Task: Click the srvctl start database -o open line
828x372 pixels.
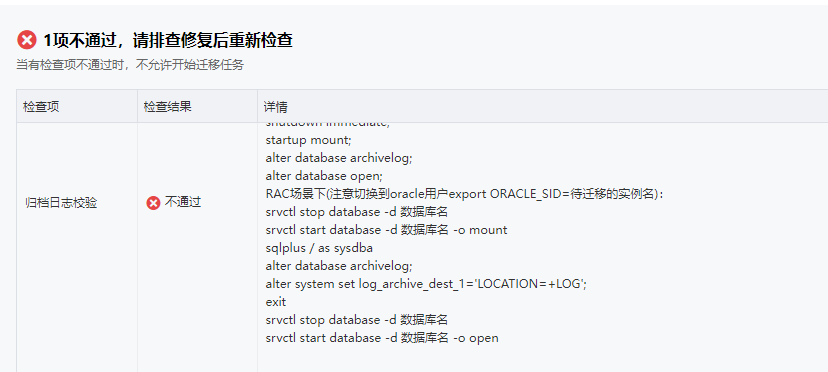Action: 382,338
